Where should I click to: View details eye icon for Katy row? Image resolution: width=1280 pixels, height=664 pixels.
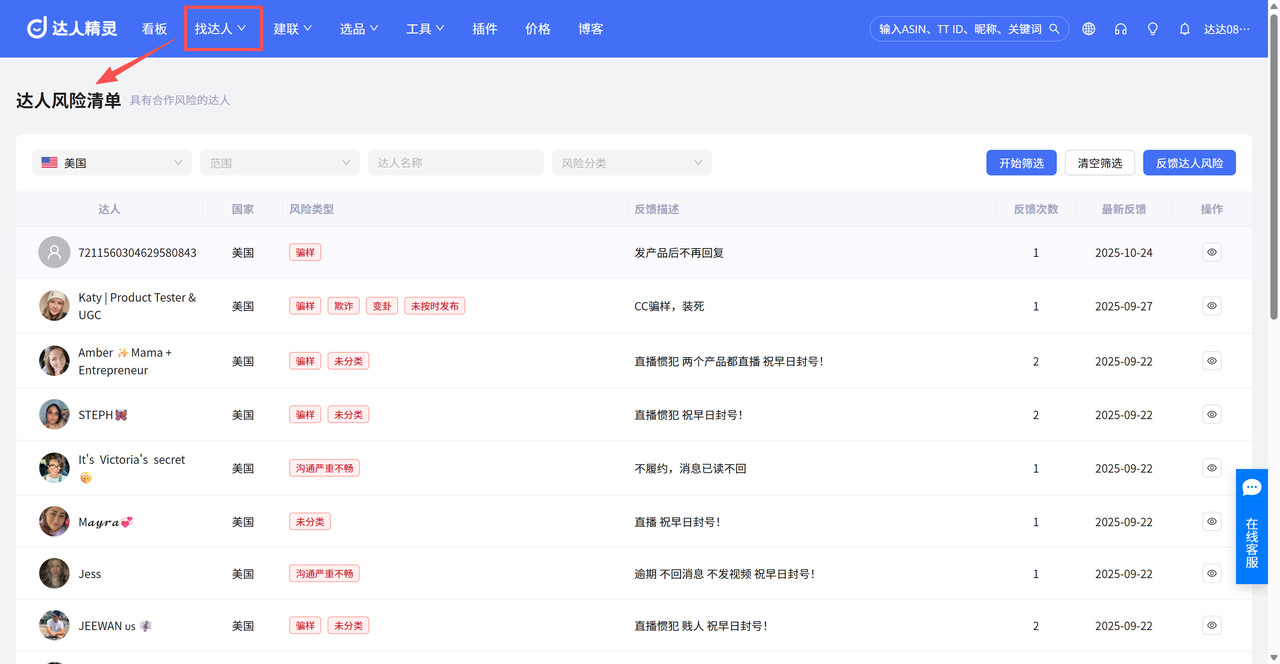tap(1212, 306)
